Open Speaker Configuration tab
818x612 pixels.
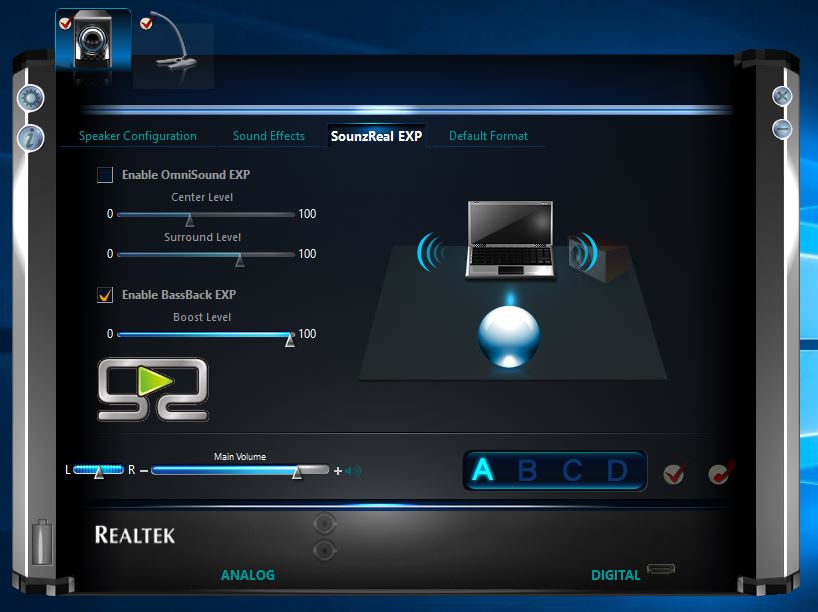pos(138,136)
